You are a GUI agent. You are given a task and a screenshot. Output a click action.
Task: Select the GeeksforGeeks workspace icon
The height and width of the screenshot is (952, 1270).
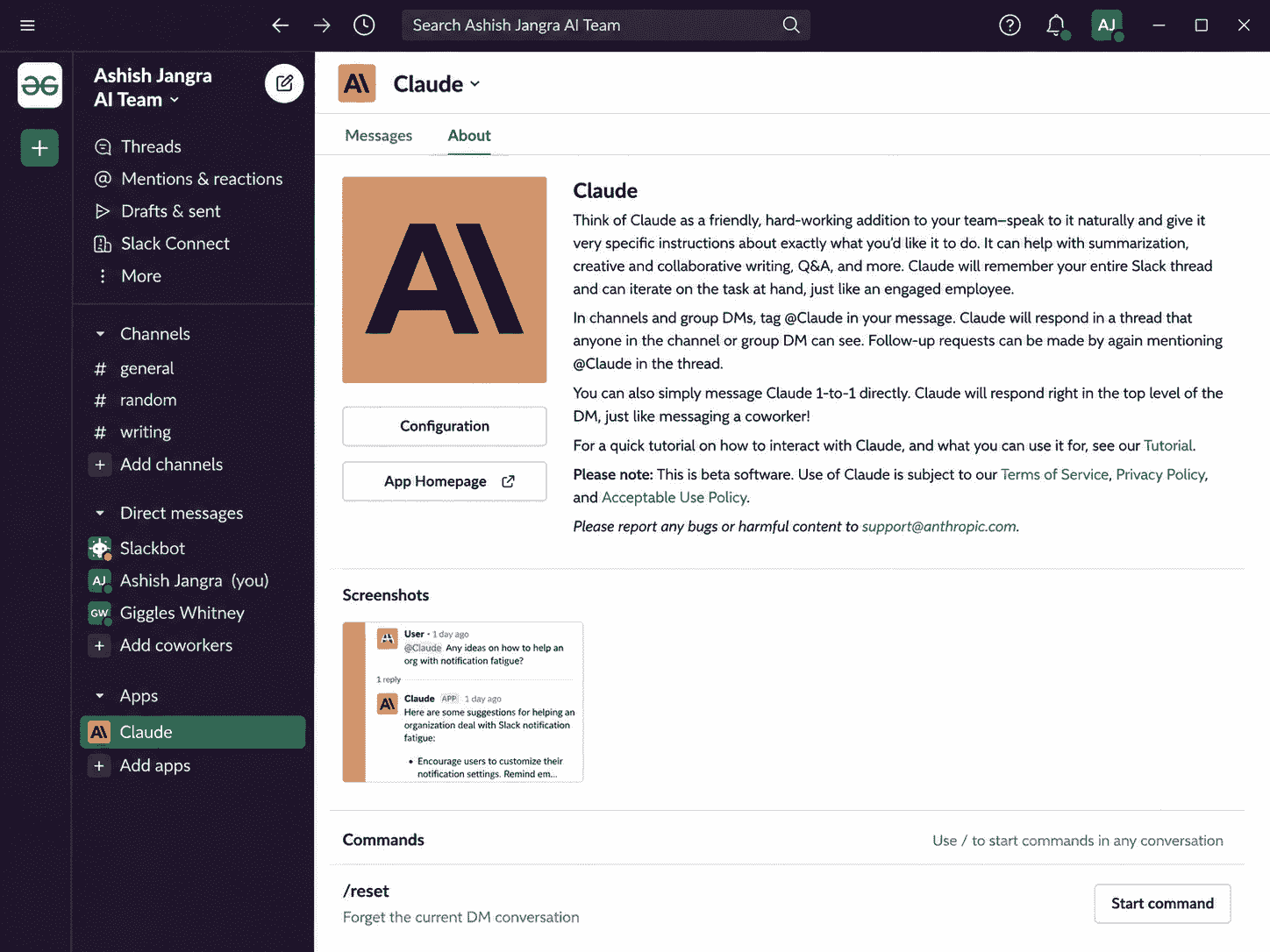39,85
